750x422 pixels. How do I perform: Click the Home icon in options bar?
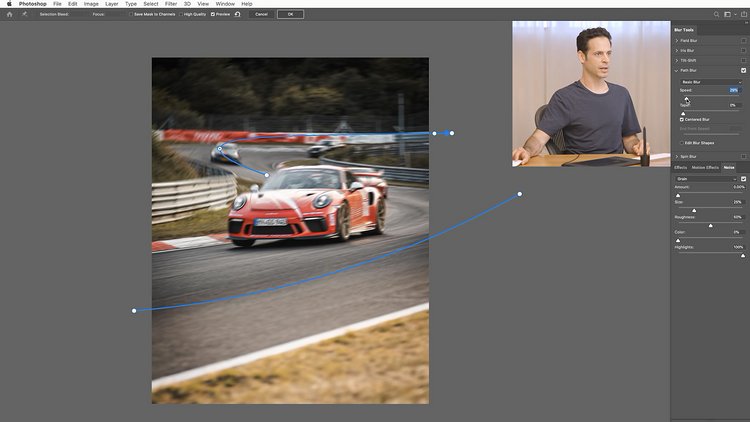click(9, 14)
